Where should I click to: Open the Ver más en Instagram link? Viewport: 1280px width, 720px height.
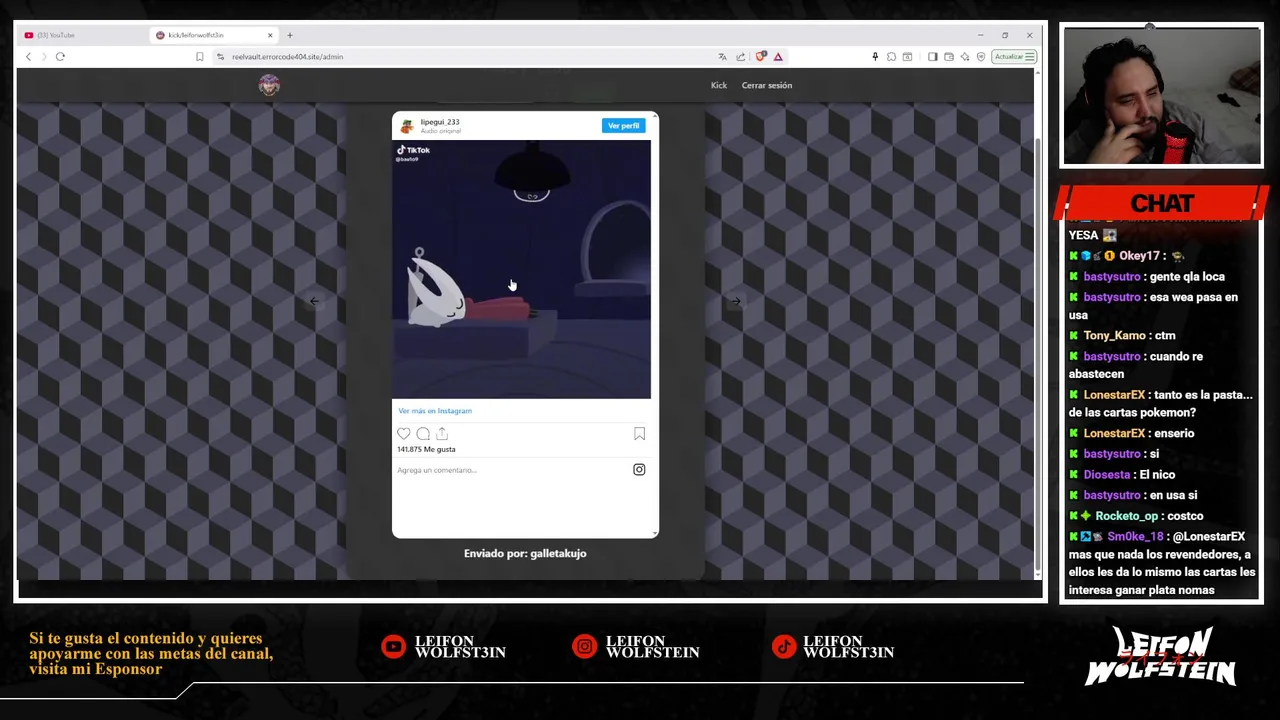(x=435, y=411)
